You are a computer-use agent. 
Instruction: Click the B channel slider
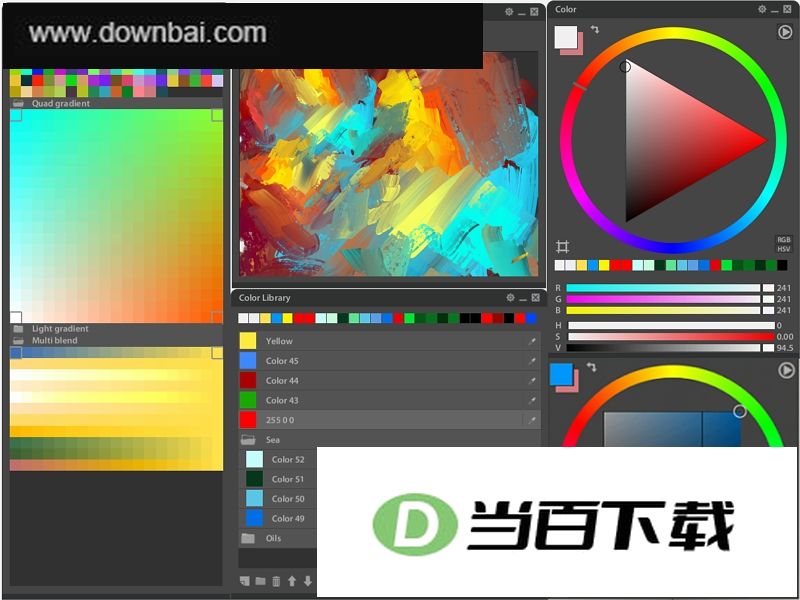point(663,310)
